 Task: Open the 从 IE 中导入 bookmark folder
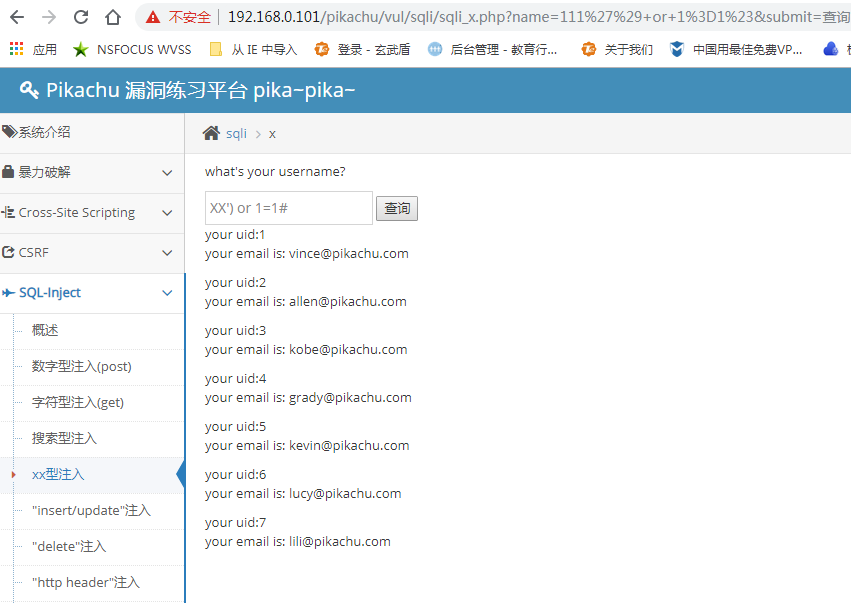253,49
